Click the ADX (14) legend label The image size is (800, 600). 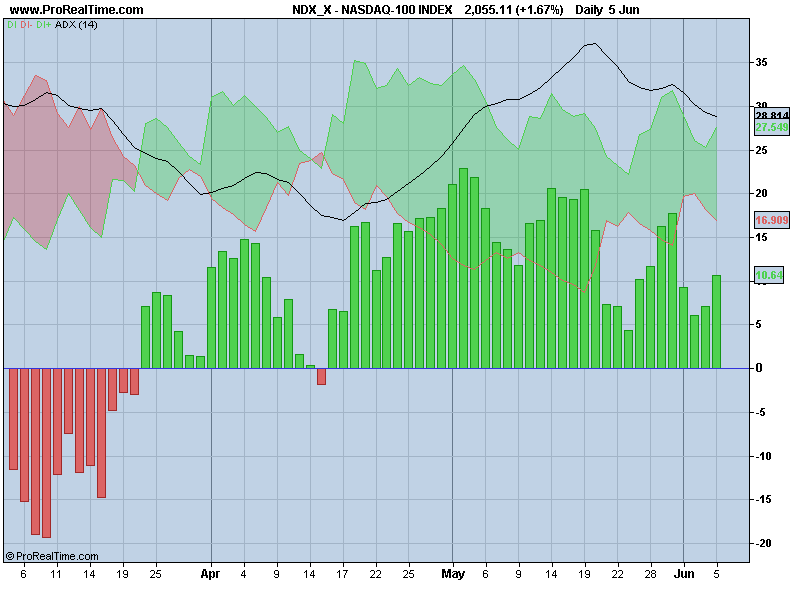coord(76,24)
